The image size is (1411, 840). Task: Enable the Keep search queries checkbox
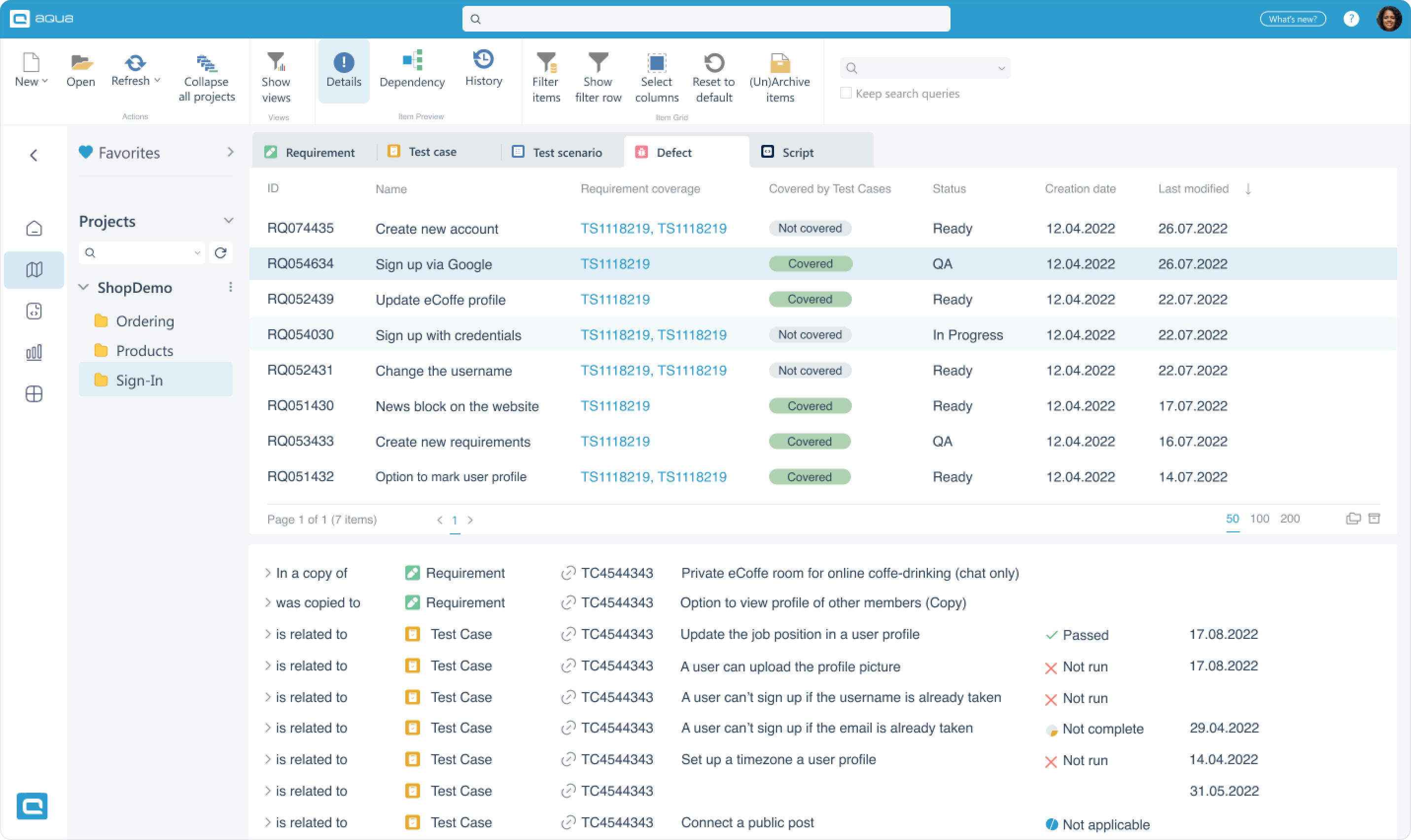click(845, 92)
